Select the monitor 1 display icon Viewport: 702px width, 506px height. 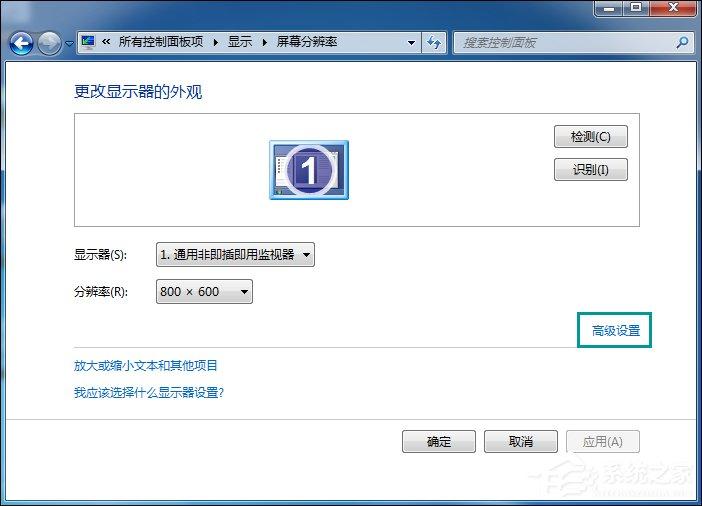[309, 170]
